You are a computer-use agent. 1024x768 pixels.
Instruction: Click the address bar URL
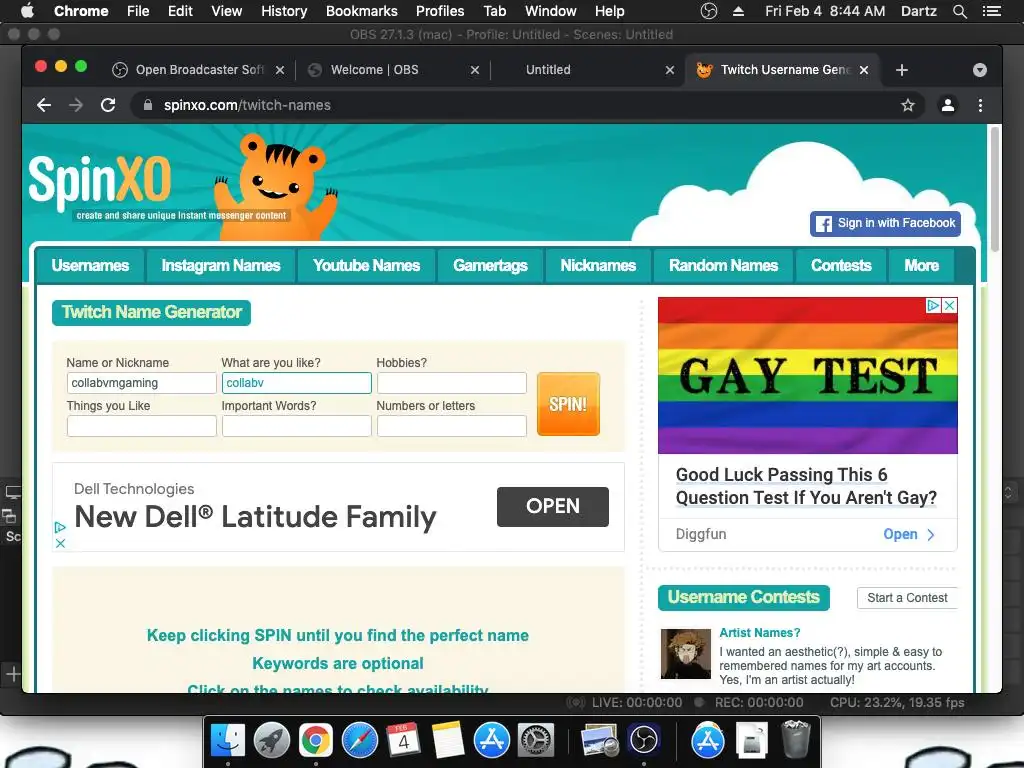247,105
